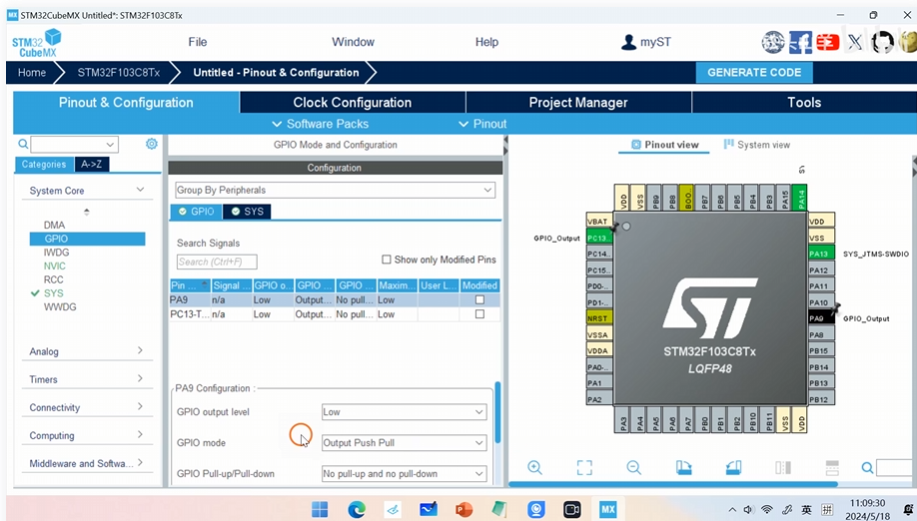This screenshot has height=521, width=917.
Task: Click the GENERATE CODE button
Action: coord(754,73)
